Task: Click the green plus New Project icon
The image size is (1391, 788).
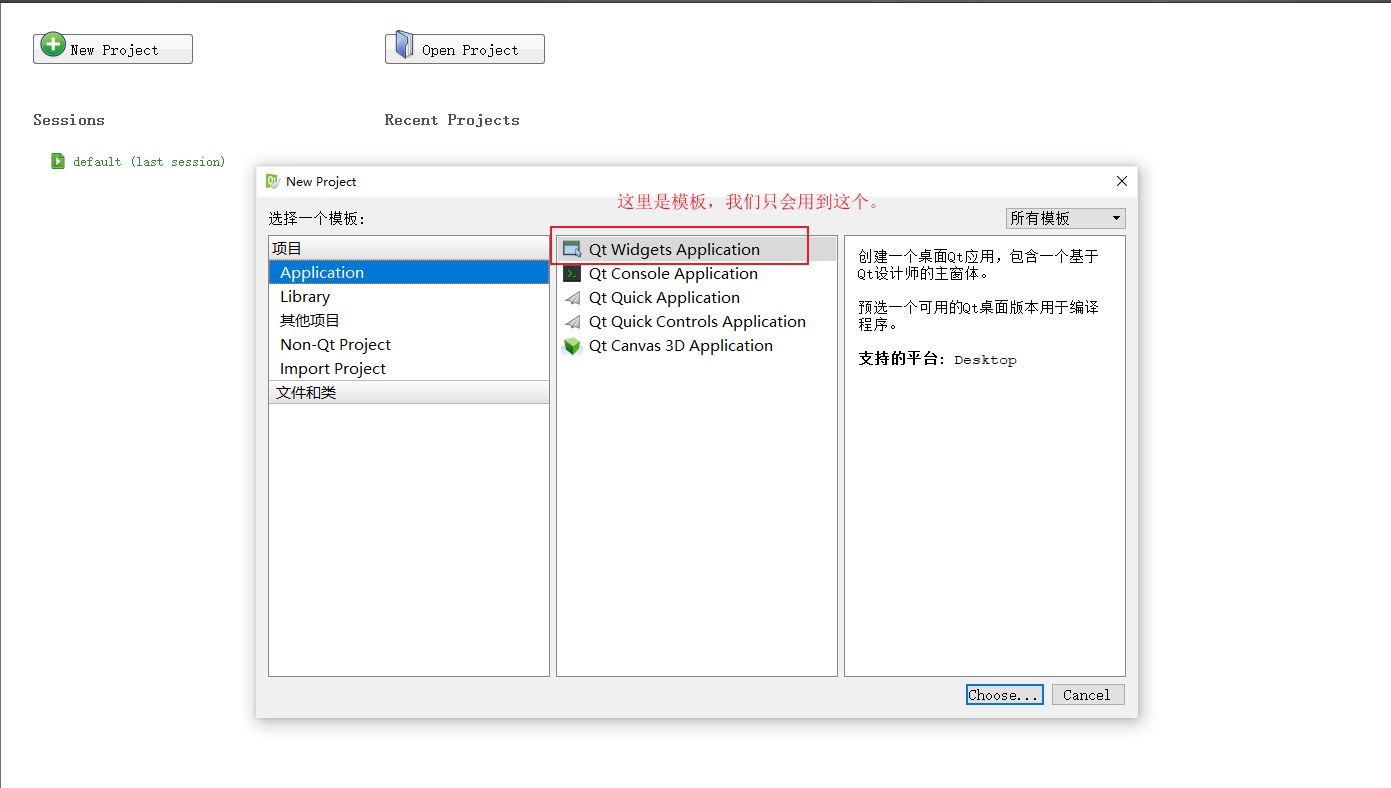Action: pos(53,46)
